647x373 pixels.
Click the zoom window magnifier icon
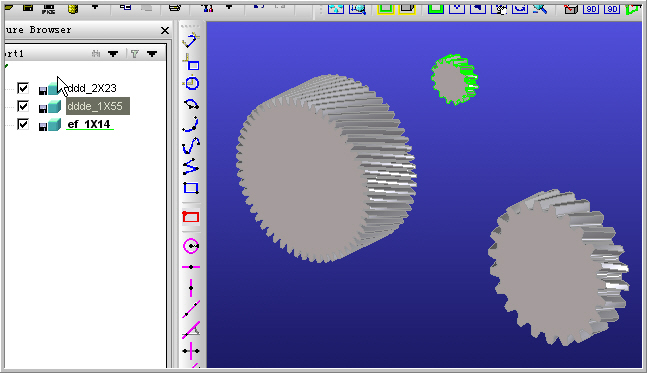(357, 9)
